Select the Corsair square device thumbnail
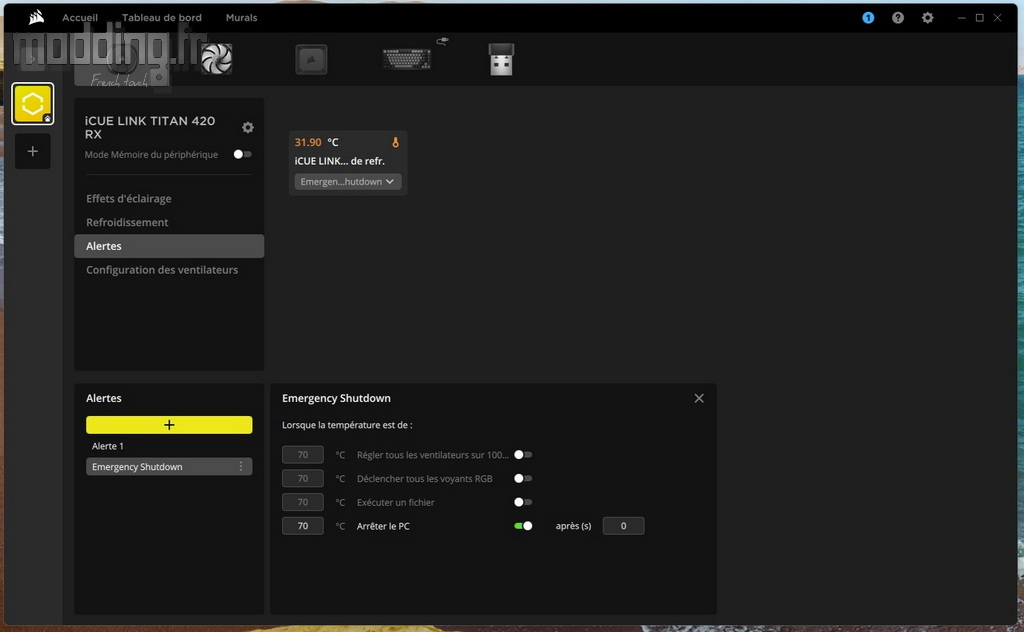The width and height of the screenshot is (1024, 632). pos(312,59)
